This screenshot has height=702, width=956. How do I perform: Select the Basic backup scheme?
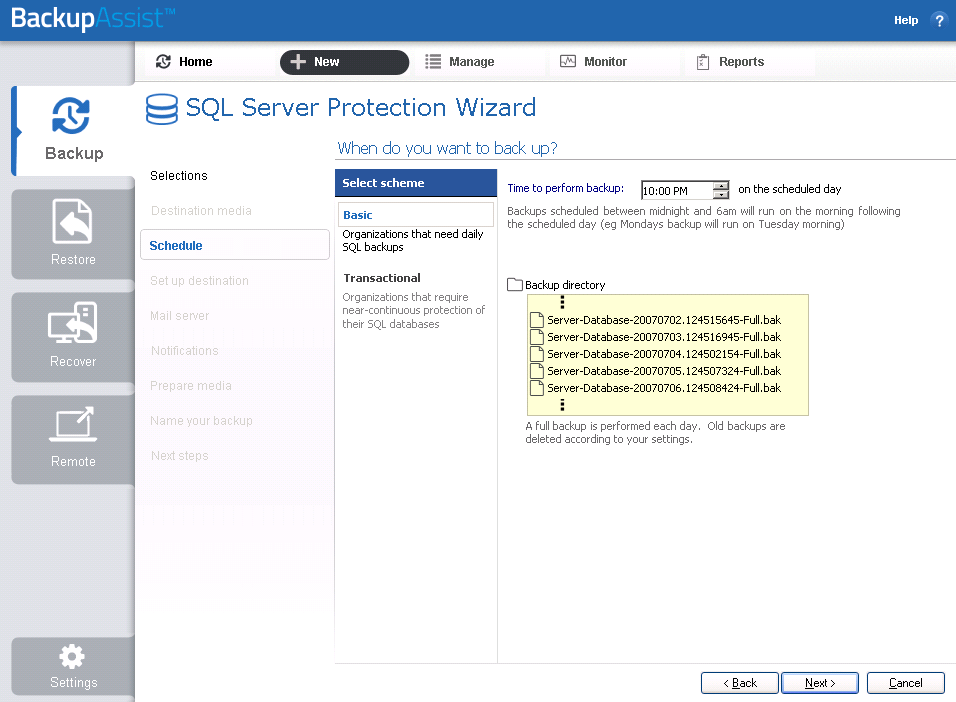(416, 215)
